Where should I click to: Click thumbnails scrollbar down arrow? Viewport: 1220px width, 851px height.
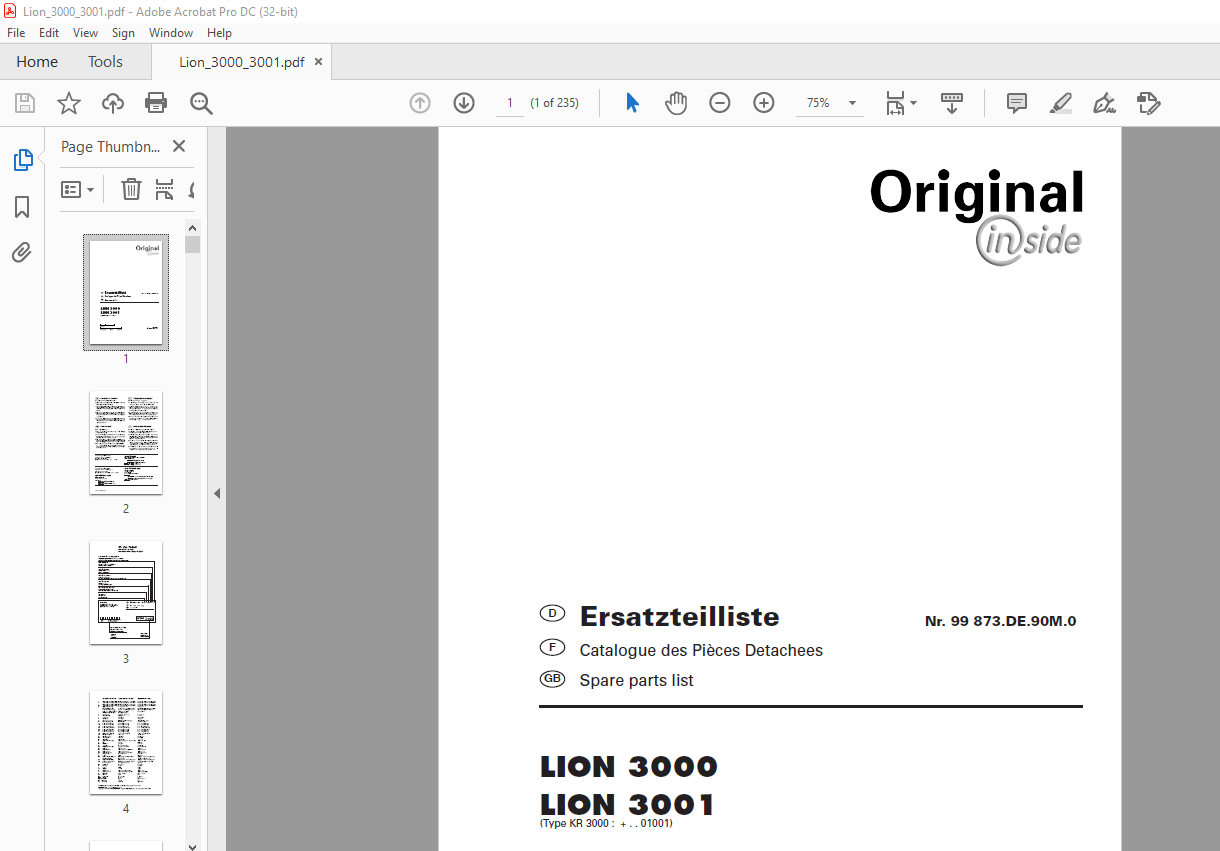tap(192, 845)
